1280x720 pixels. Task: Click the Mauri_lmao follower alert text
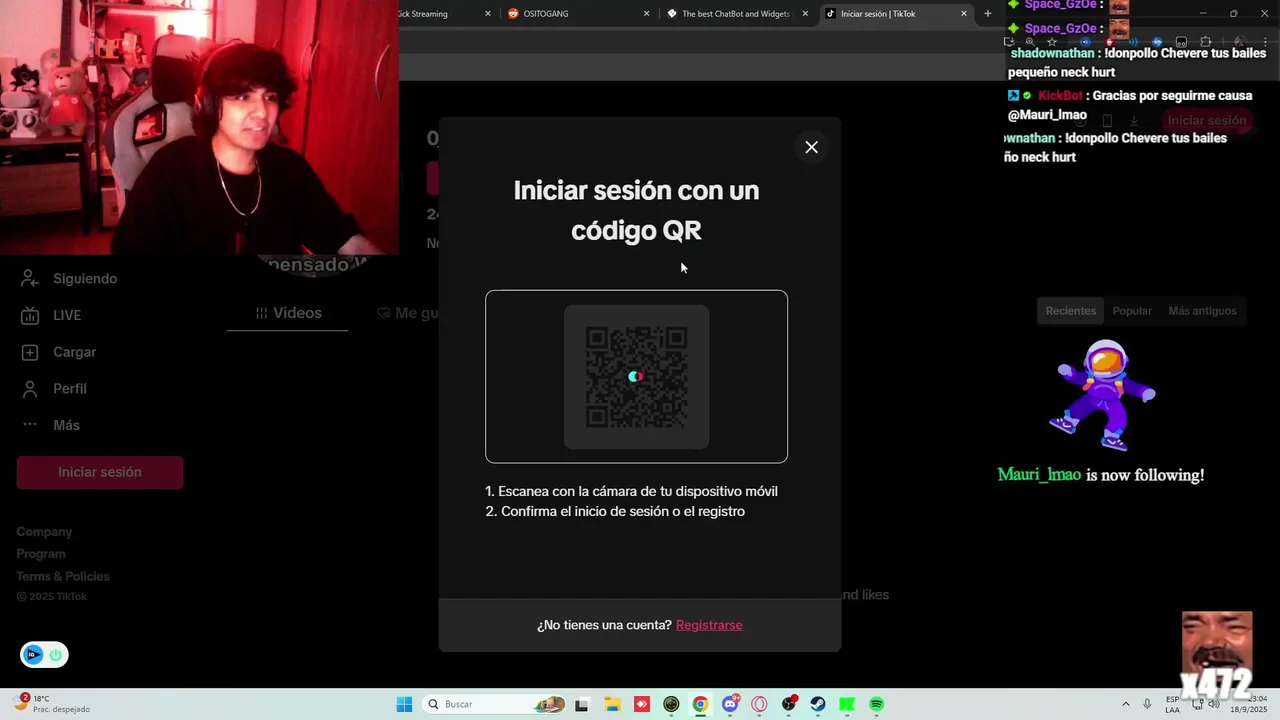1101,476
